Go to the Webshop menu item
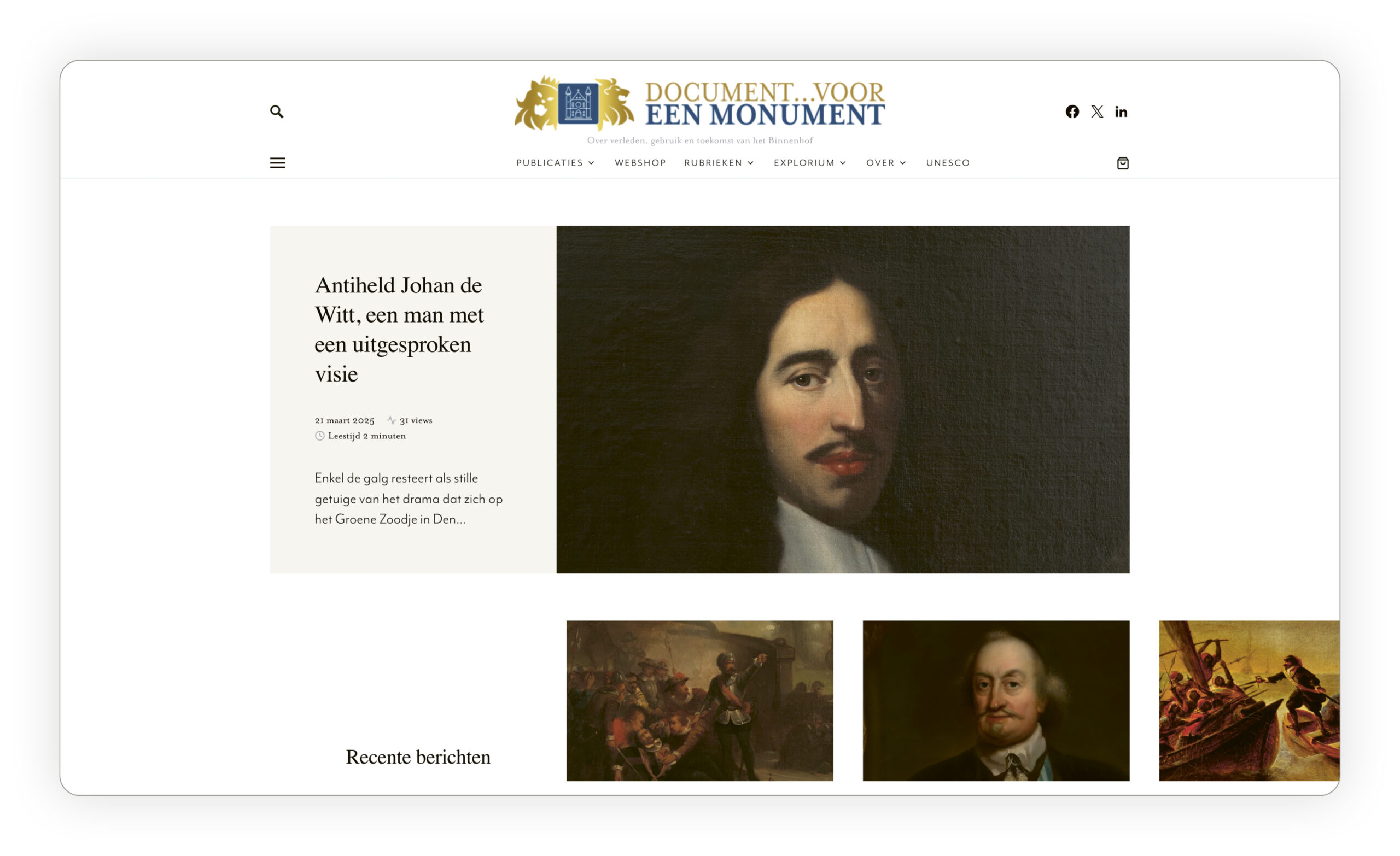 point(640,163)
